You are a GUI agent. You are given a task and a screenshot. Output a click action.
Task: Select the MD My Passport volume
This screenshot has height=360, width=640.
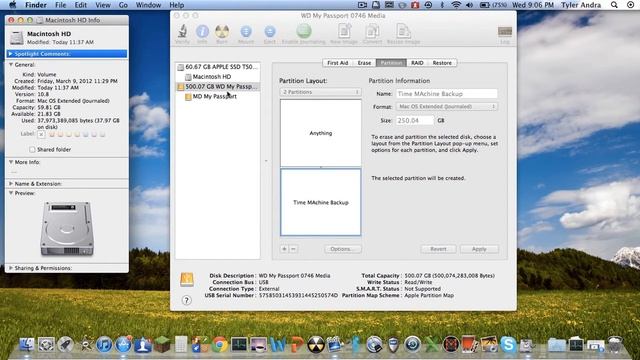click(218, 96)
